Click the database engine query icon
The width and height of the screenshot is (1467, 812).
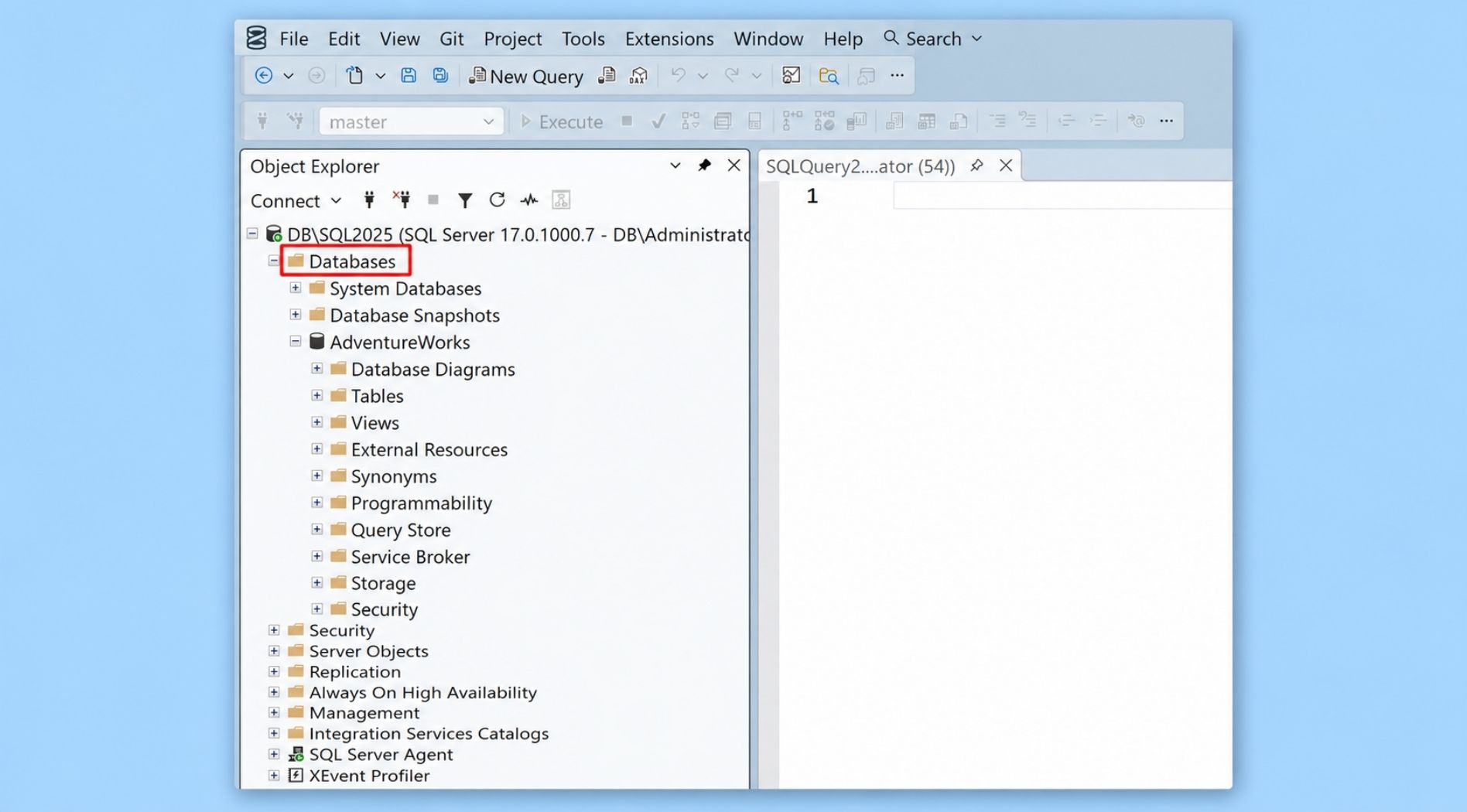607,75
